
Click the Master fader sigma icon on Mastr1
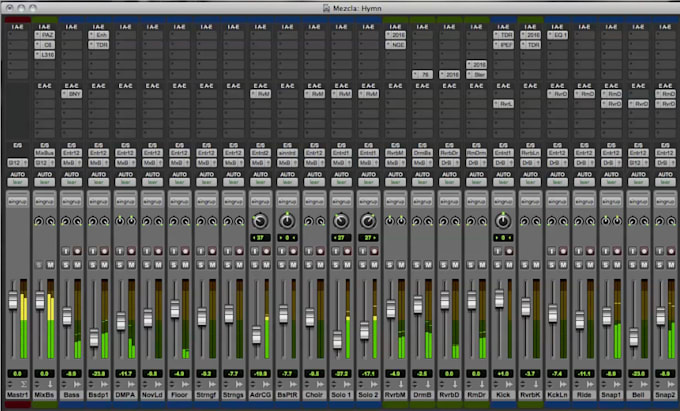[x=23, y=384]
